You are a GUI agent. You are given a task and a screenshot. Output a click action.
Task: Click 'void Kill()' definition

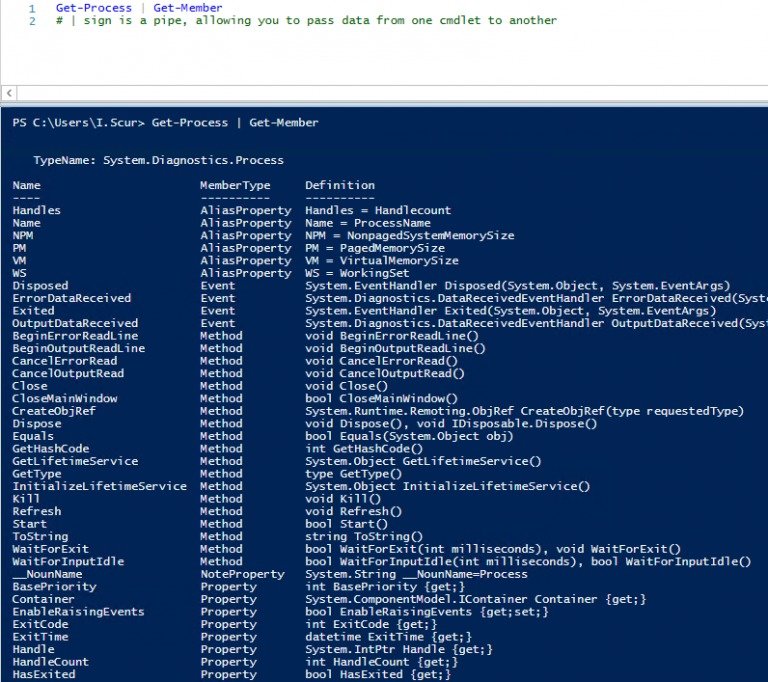tap(343, 499)
